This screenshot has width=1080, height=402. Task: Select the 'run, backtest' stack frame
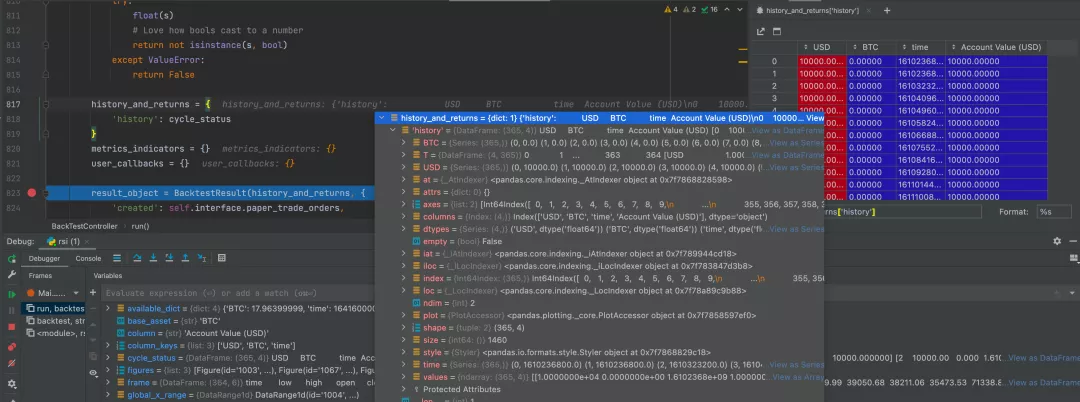tap(54, 308)
